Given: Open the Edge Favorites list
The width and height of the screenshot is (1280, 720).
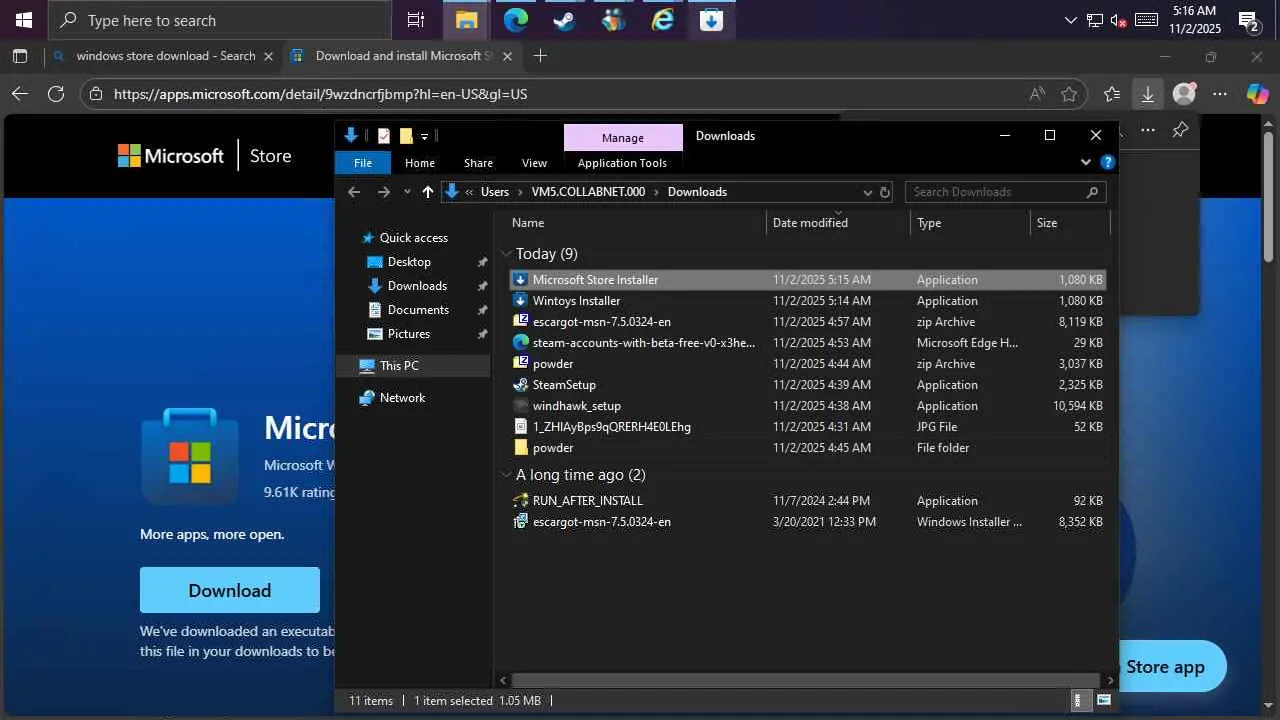Looking at the screenshot, I should click(1112, 94).
